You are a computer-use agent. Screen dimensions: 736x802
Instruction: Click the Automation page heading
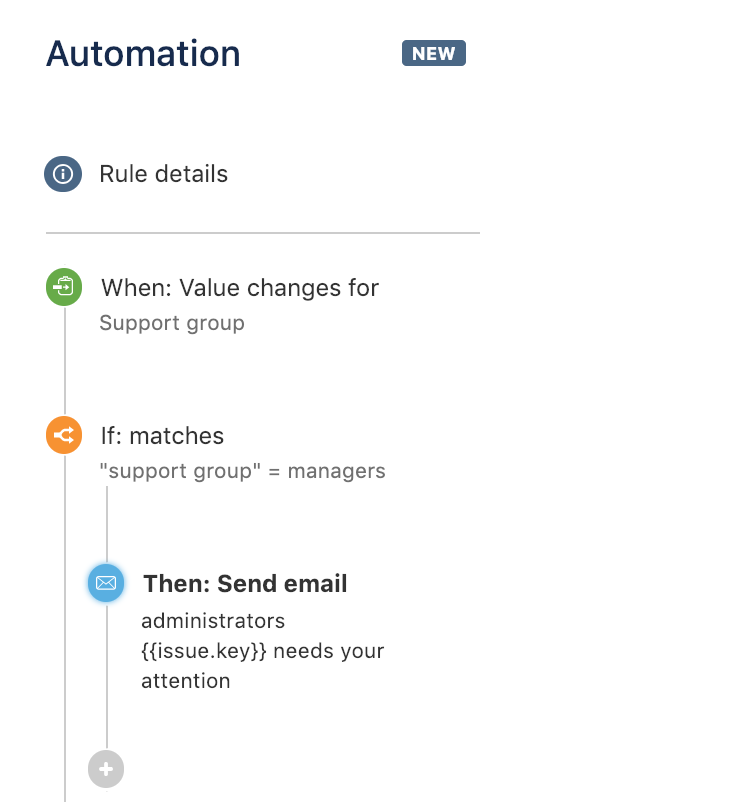pyautogui.click(x=142, y=54)
